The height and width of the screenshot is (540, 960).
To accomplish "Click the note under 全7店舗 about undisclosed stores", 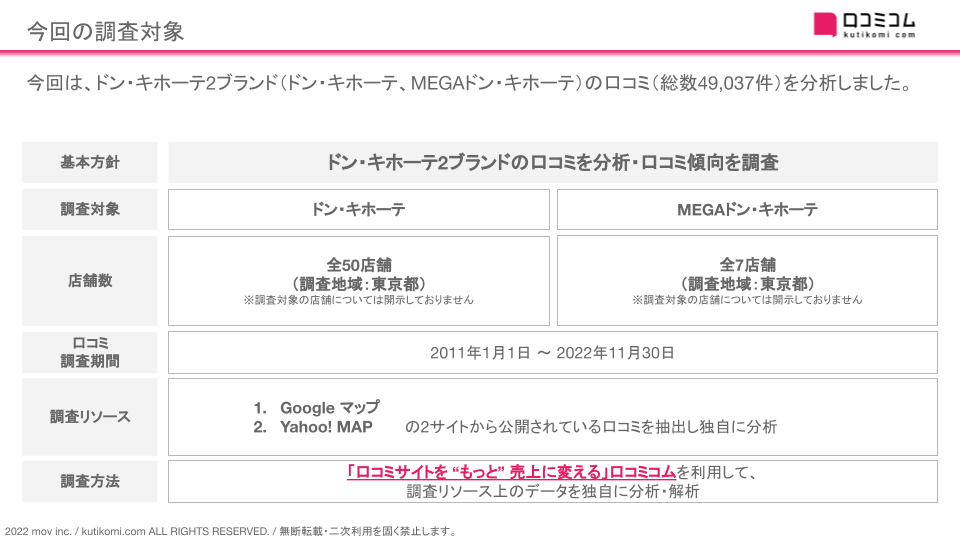I will tap(748, 300).
